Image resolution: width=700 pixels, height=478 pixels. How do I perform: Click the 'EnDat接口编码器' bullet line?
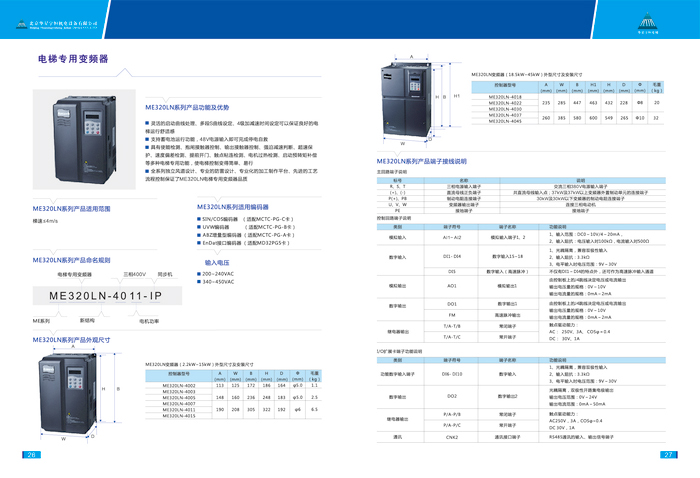coord(243,243)
